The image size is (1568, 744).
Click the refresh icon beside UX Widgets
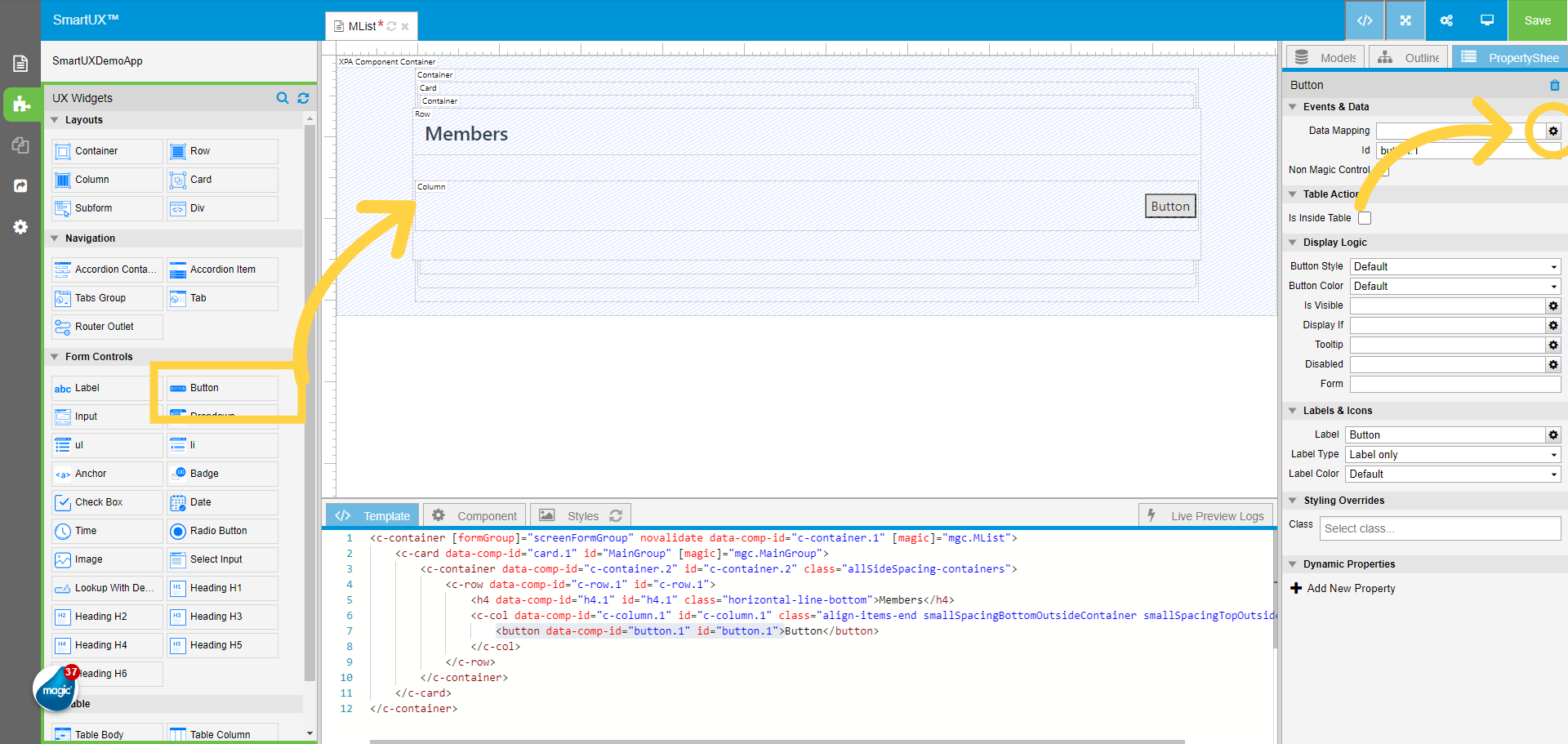pyautogui.click(x=303, y=98)
